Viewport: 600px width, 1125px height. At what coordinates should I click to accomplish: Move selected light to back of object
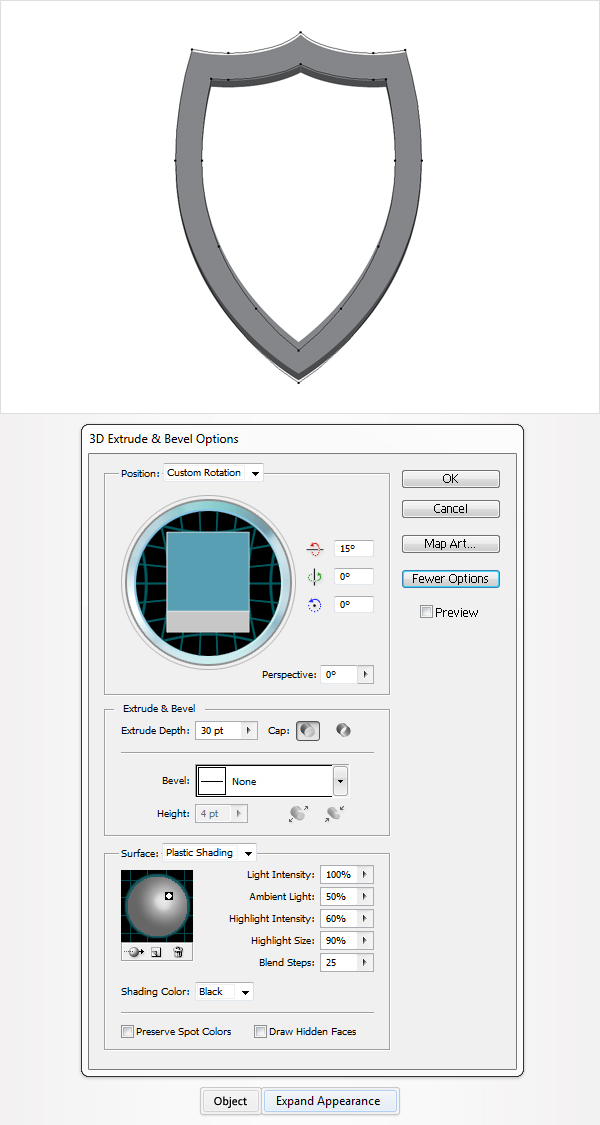[133, 952]
